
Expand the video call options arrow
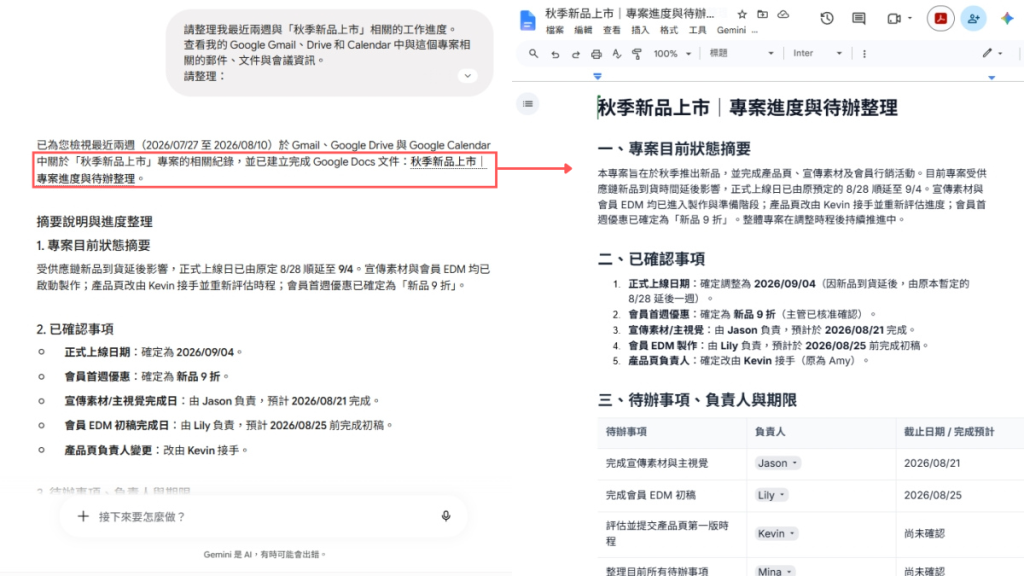(x=910, y=18)
